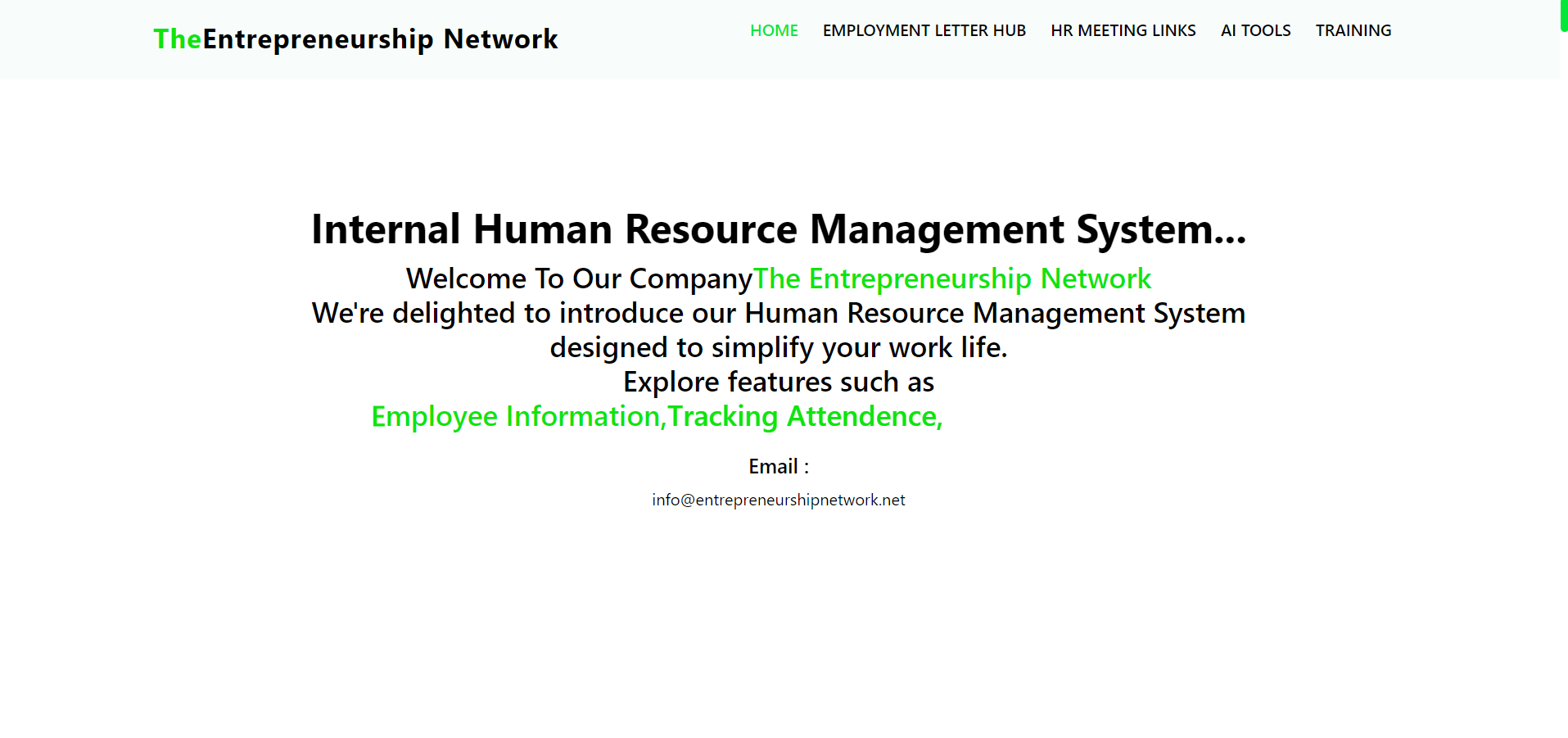Click the 'Explore features such as' line
This screenshot has height=738, width=1568.
778,382
